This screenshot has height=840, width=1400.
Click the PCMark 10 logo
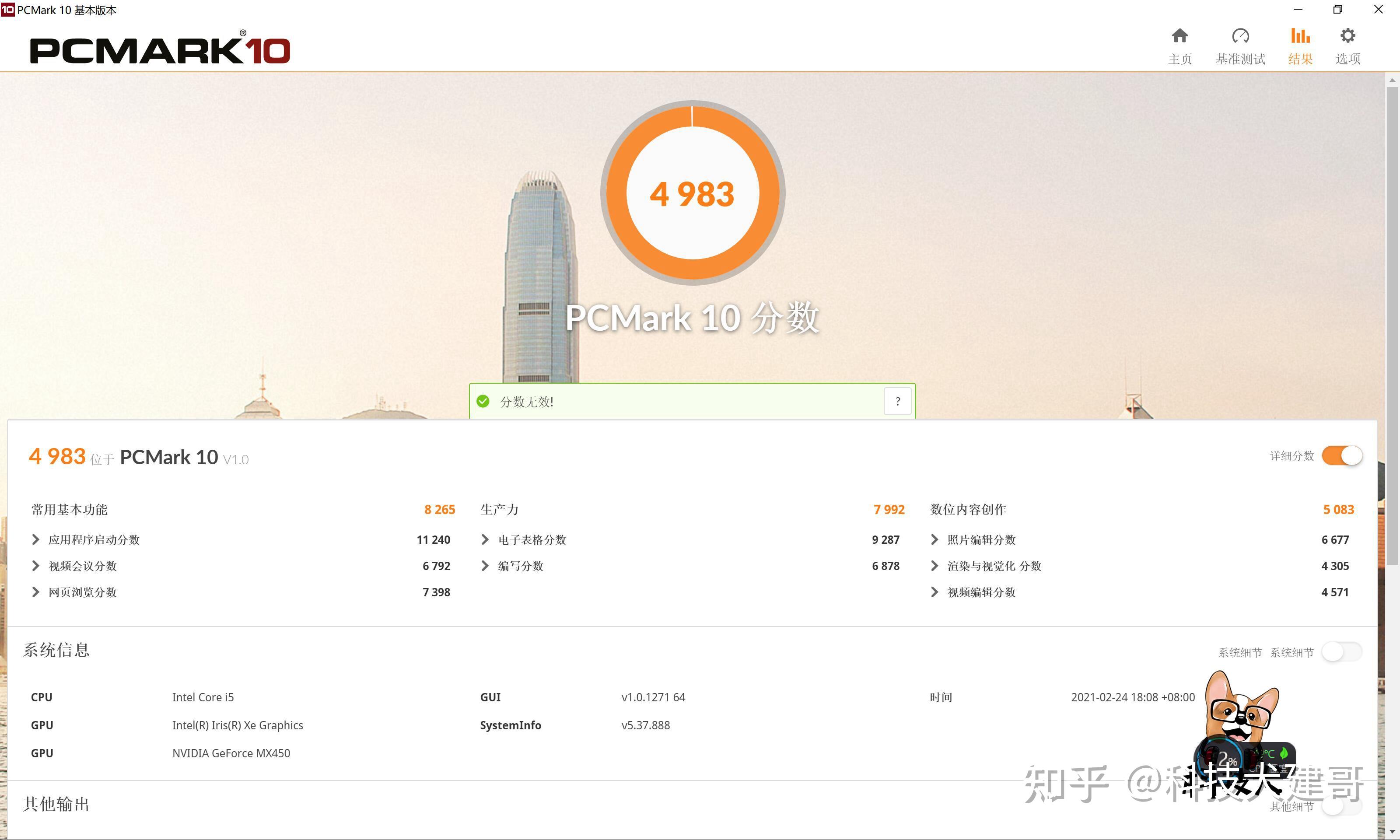160,48
